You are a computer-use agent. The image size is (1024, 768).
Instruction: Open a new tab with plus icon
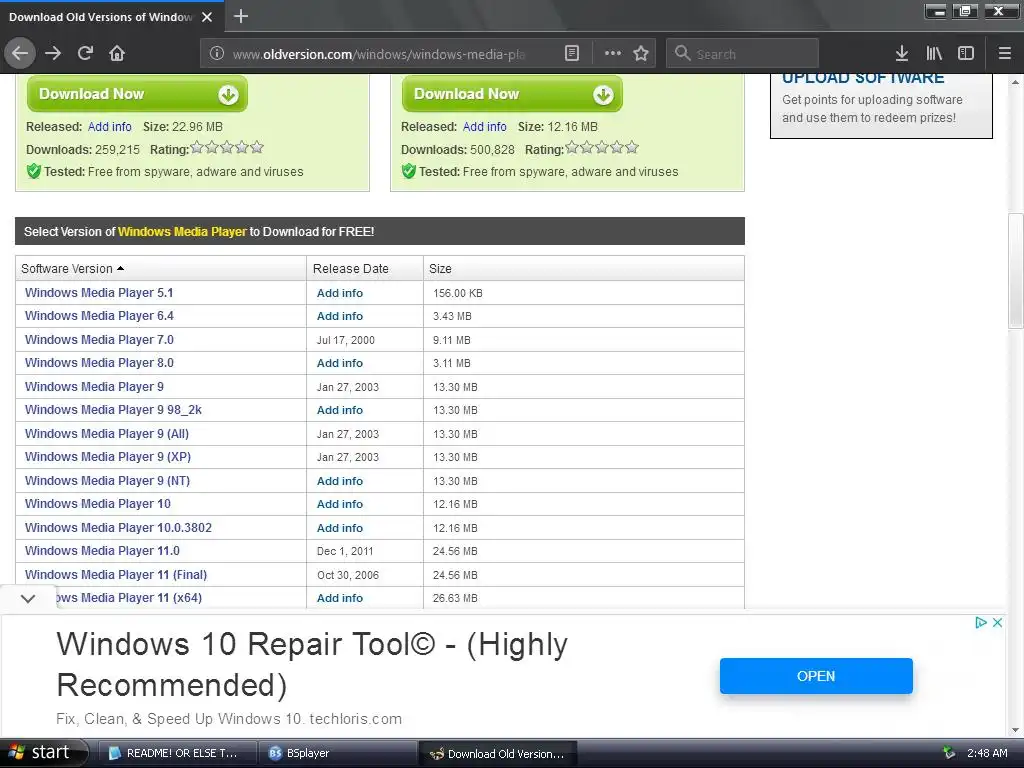(241, 16)
